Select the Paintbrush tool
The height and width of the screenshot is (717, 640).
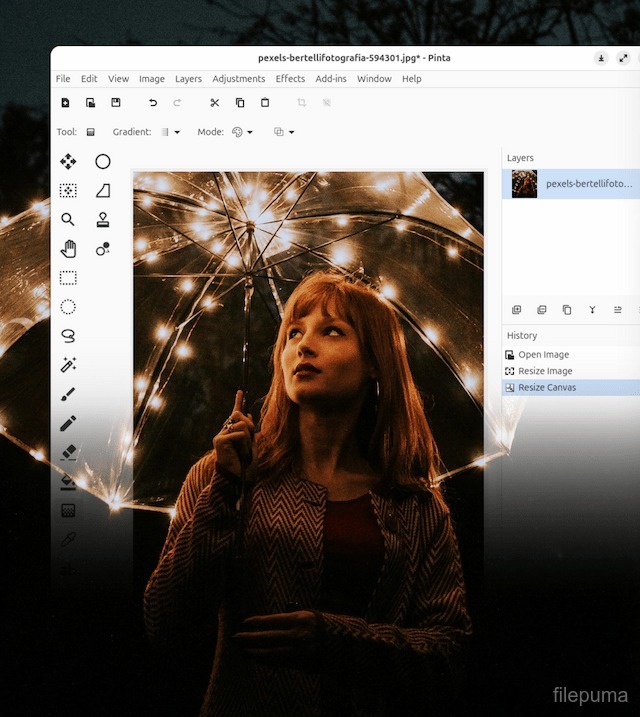click(68, 394)
